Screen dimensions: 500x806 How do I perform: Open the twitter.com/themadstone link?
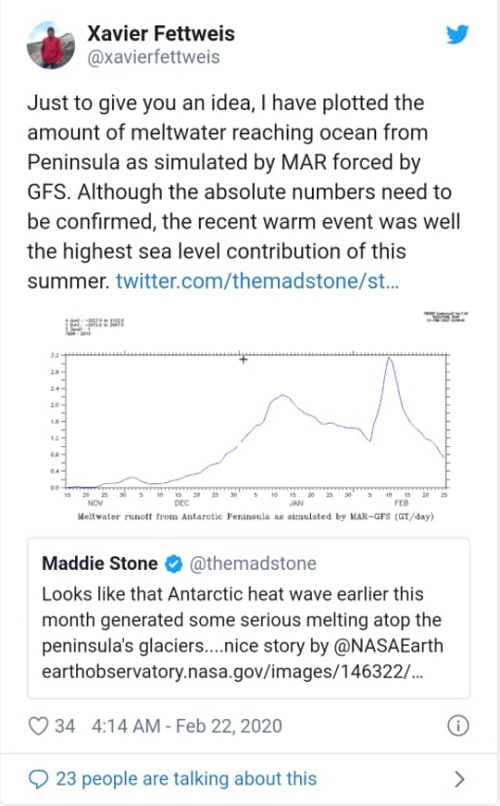(x=257, y=281)
